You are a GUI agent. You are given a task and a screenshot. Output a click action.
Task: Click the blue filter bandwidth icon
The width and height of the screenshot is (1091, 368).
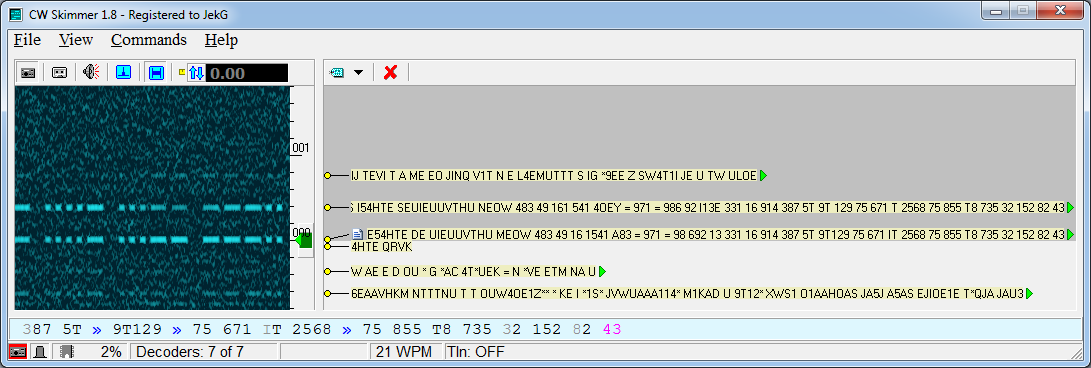[x=156, y=72]
